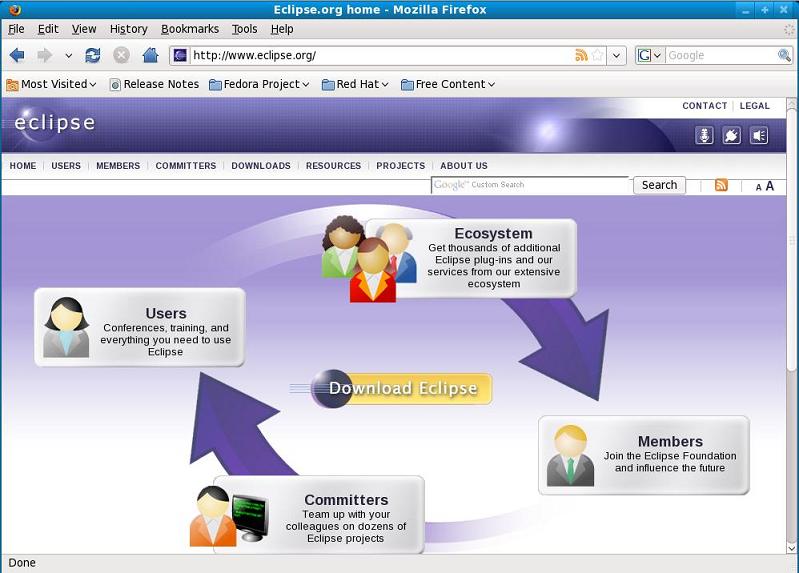Expand the Fedora Project bookmark folder
The image size is (799, 573).
[259, 84]
